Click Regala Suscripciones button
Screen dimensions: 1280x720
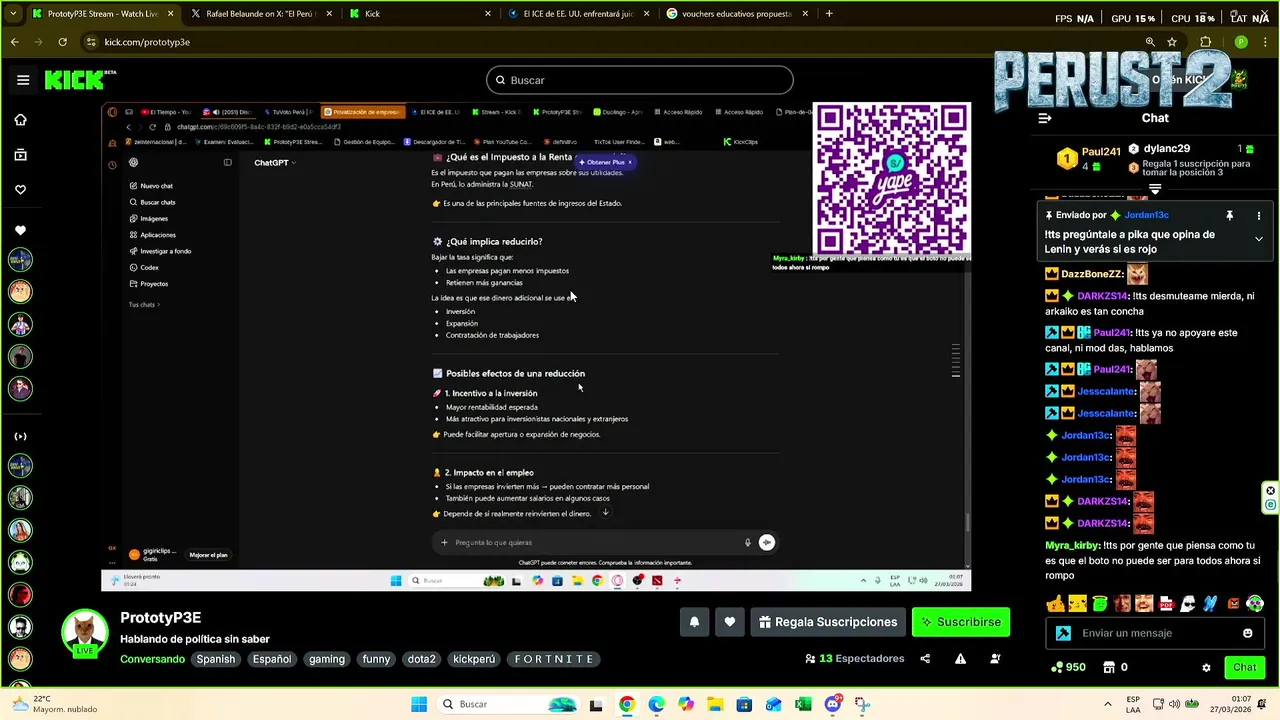tap(828, 622)
